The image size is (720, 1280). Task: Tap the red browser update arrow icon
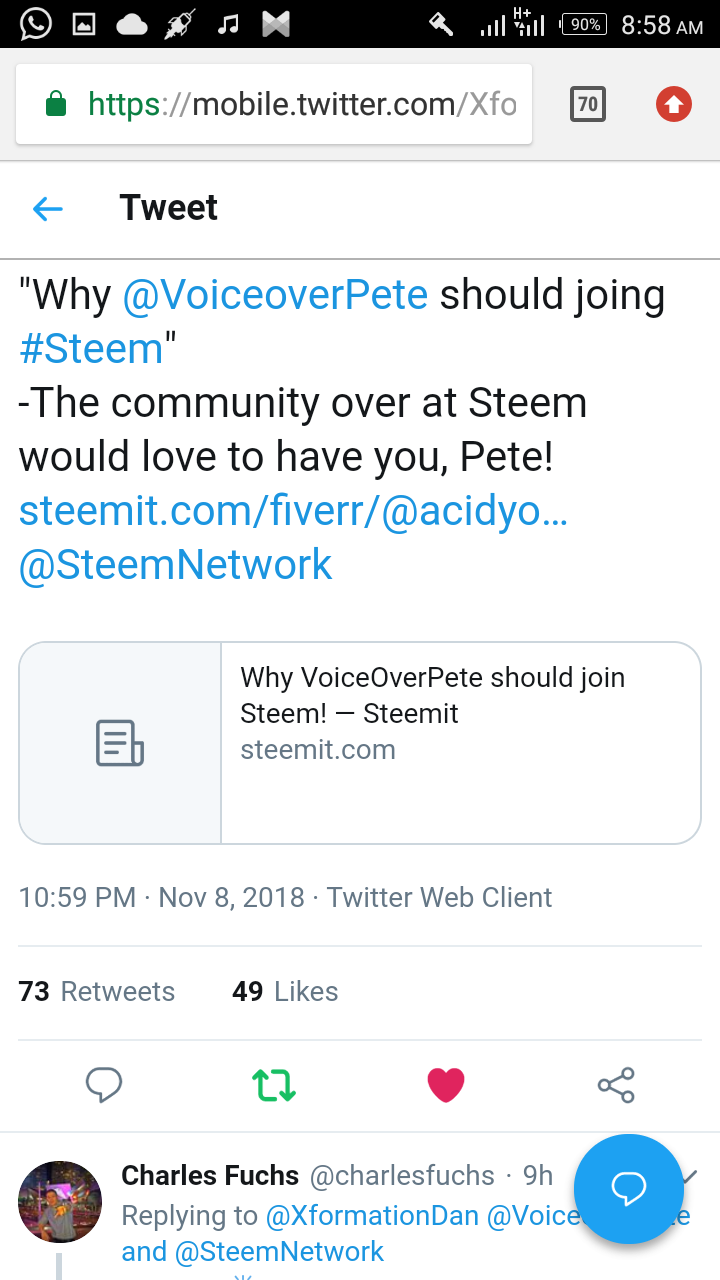point(674,104)
